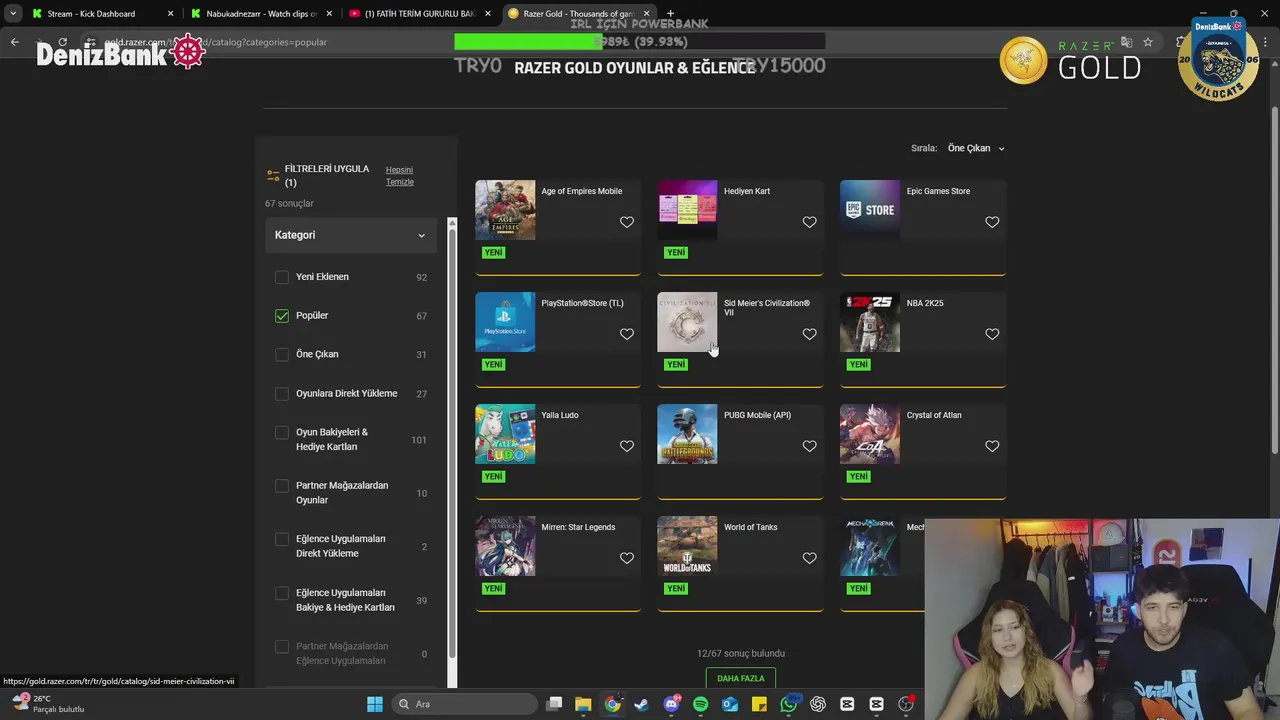The width and height of the screenshot is (1280, 720).
Task: Open Discord from the taskbar
Action: click(x=671, y=704)
